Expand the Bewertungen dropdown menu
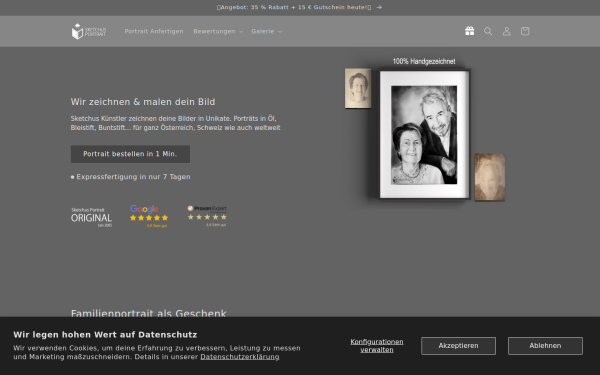The height and width of the screenshot is (375, 600). point(218,31)
